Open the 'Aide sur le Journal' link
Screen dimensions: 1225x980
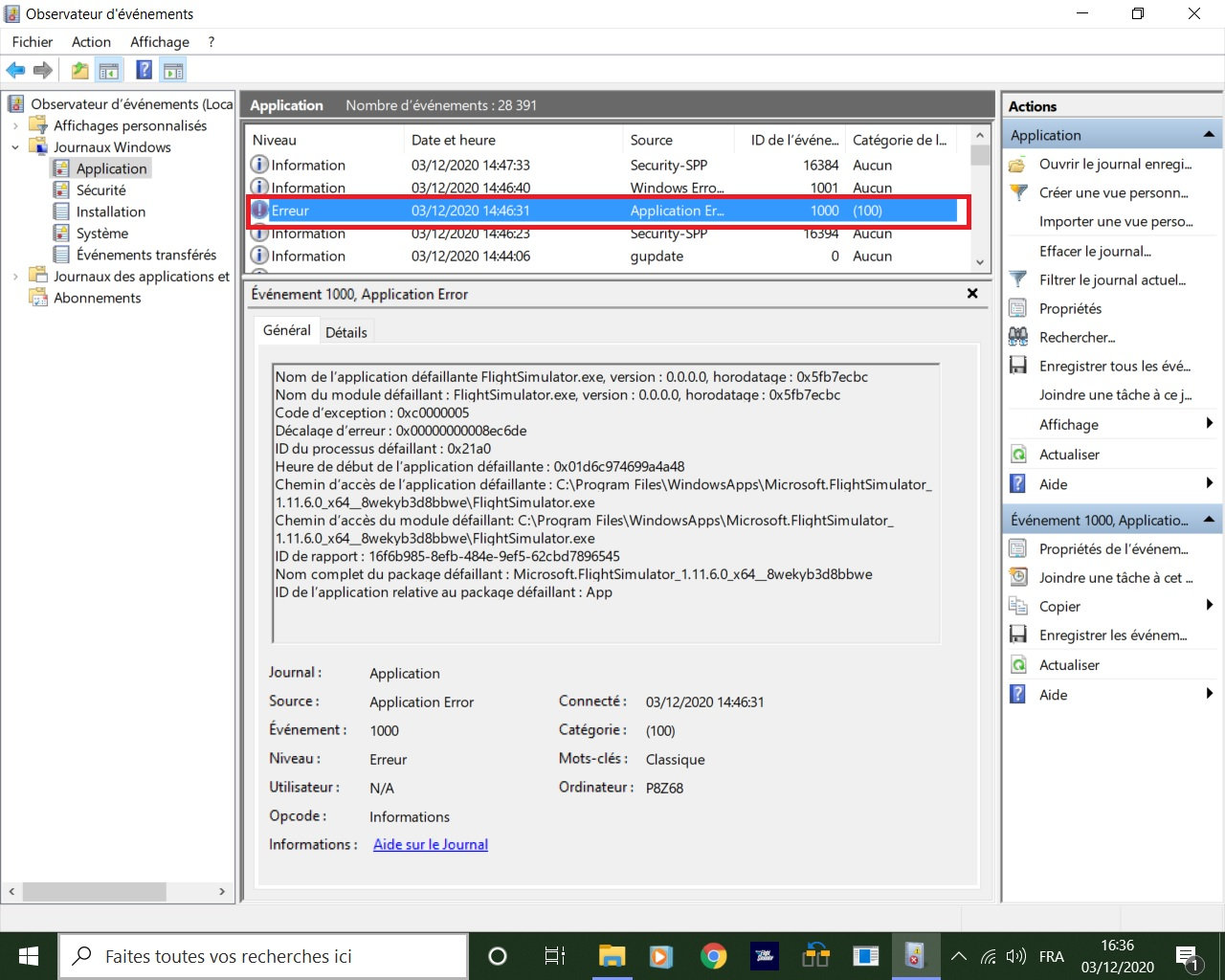click(x=430, y=844)
